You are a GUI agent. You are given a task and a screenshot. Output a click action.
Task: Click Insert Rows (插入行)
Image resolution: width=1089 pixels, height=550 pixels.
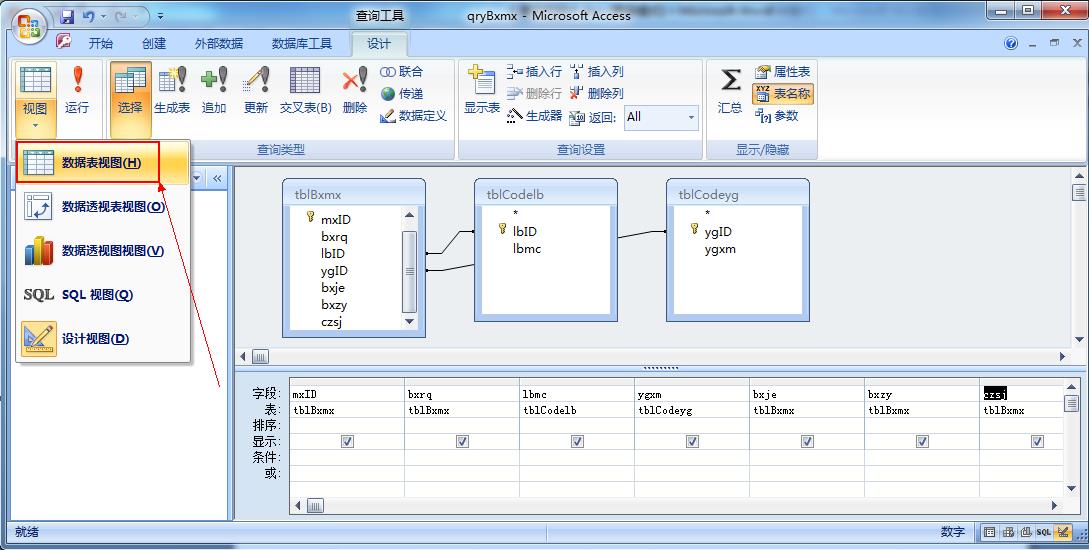pos(534,72)
